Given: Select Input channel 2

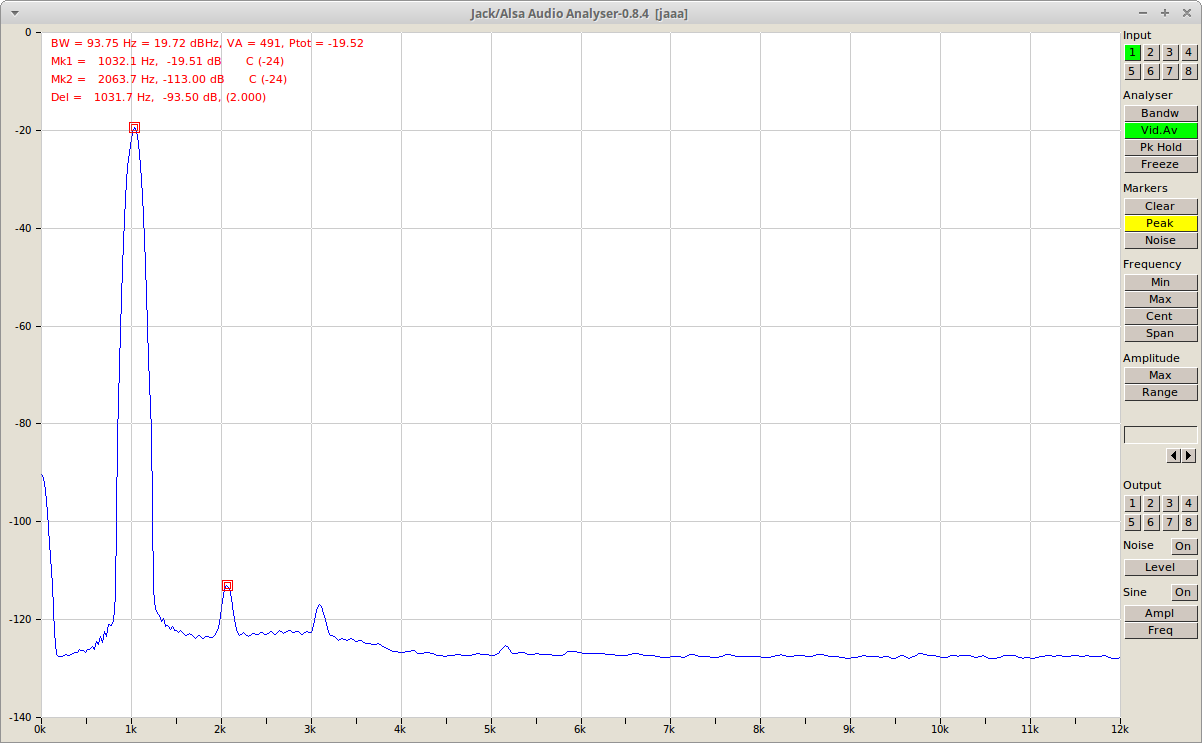Looking at the screenshot, I should 1151,53.
